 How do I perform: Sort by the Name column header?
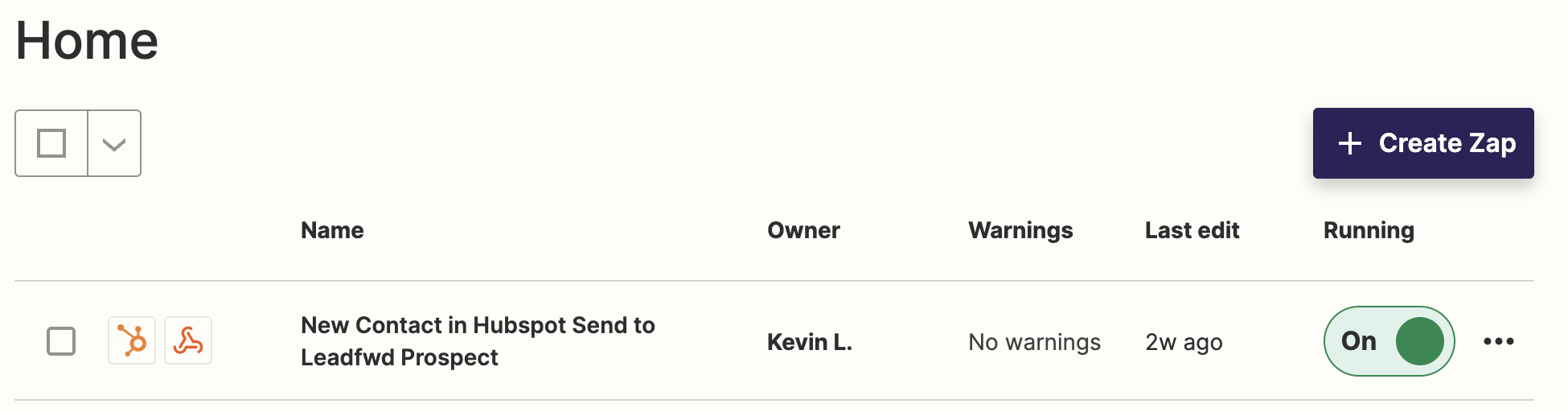coord(332,230)
